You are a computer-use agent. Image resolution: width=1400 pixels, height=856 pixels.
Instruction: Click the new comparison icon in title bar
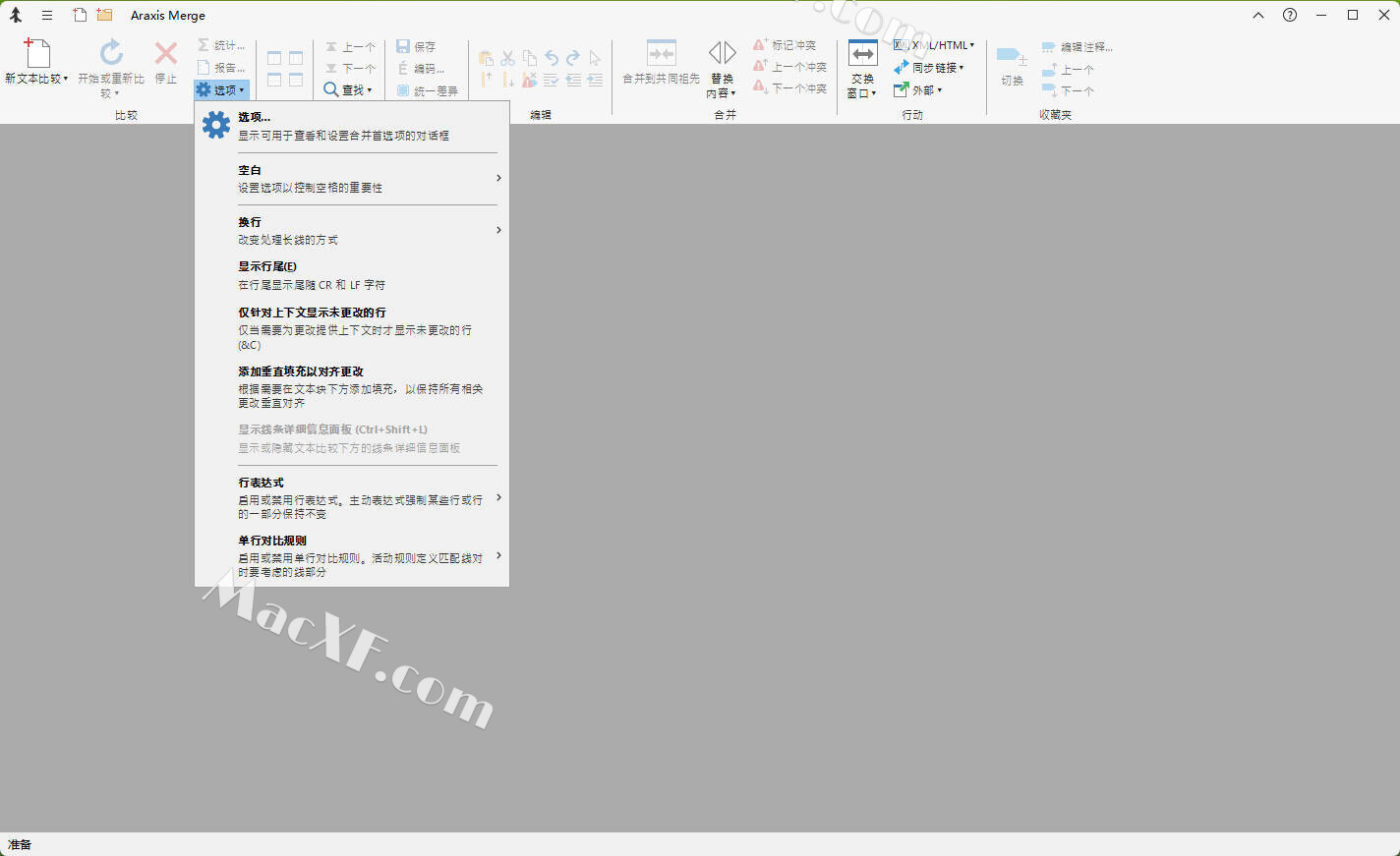click(x=80, y=15)
